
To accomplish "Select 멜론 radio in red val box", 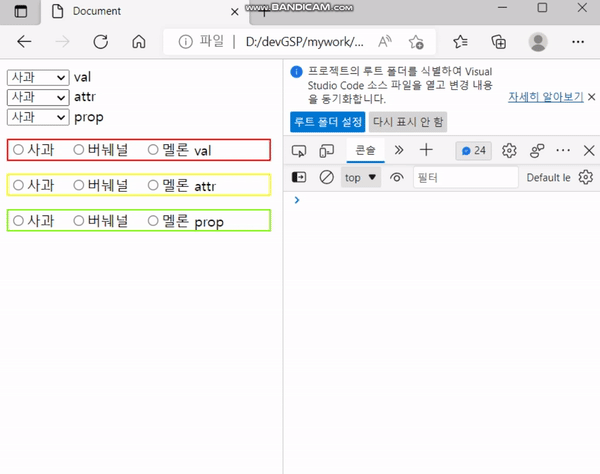I will [153, 150].
